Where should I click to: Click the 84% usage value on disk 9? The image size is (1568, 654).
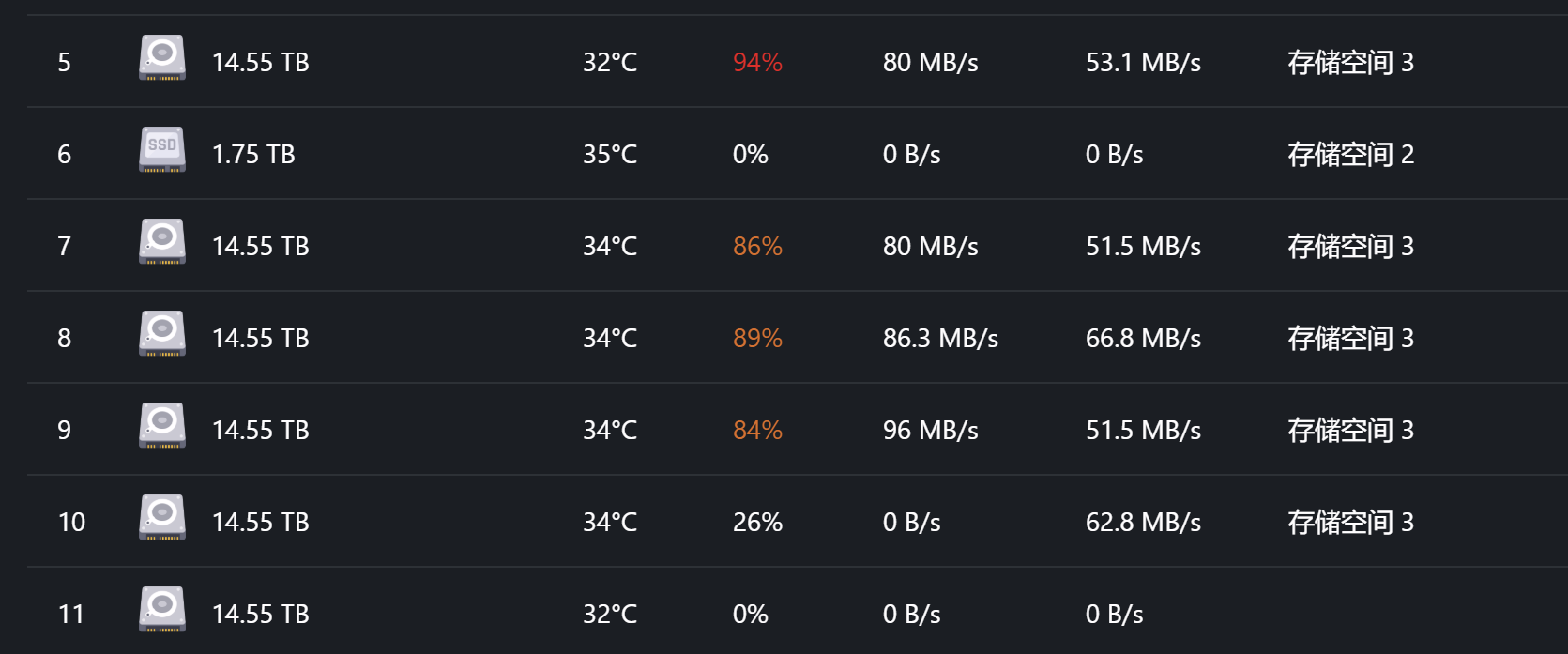(x=757, y=431)
